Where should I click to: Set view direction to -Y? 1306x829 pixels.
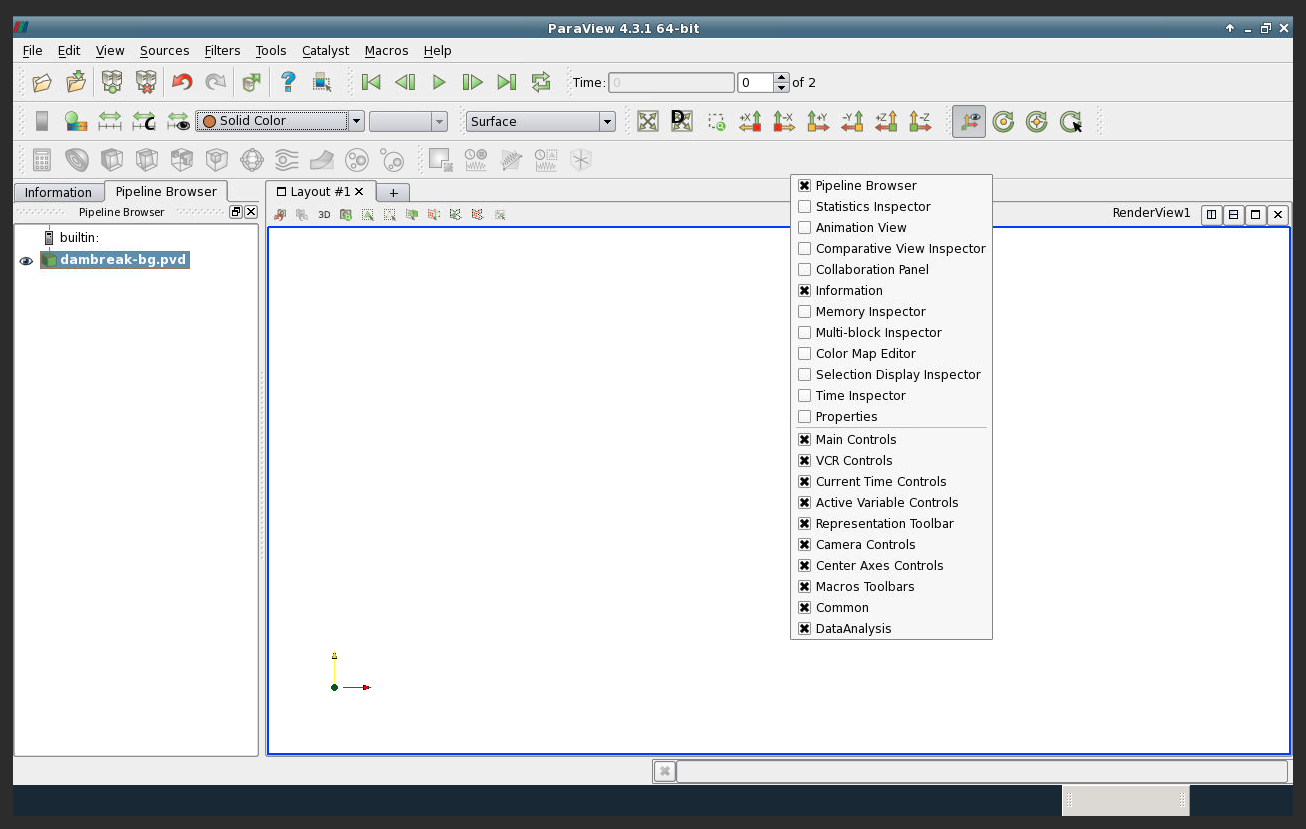[x=852, y=121]
